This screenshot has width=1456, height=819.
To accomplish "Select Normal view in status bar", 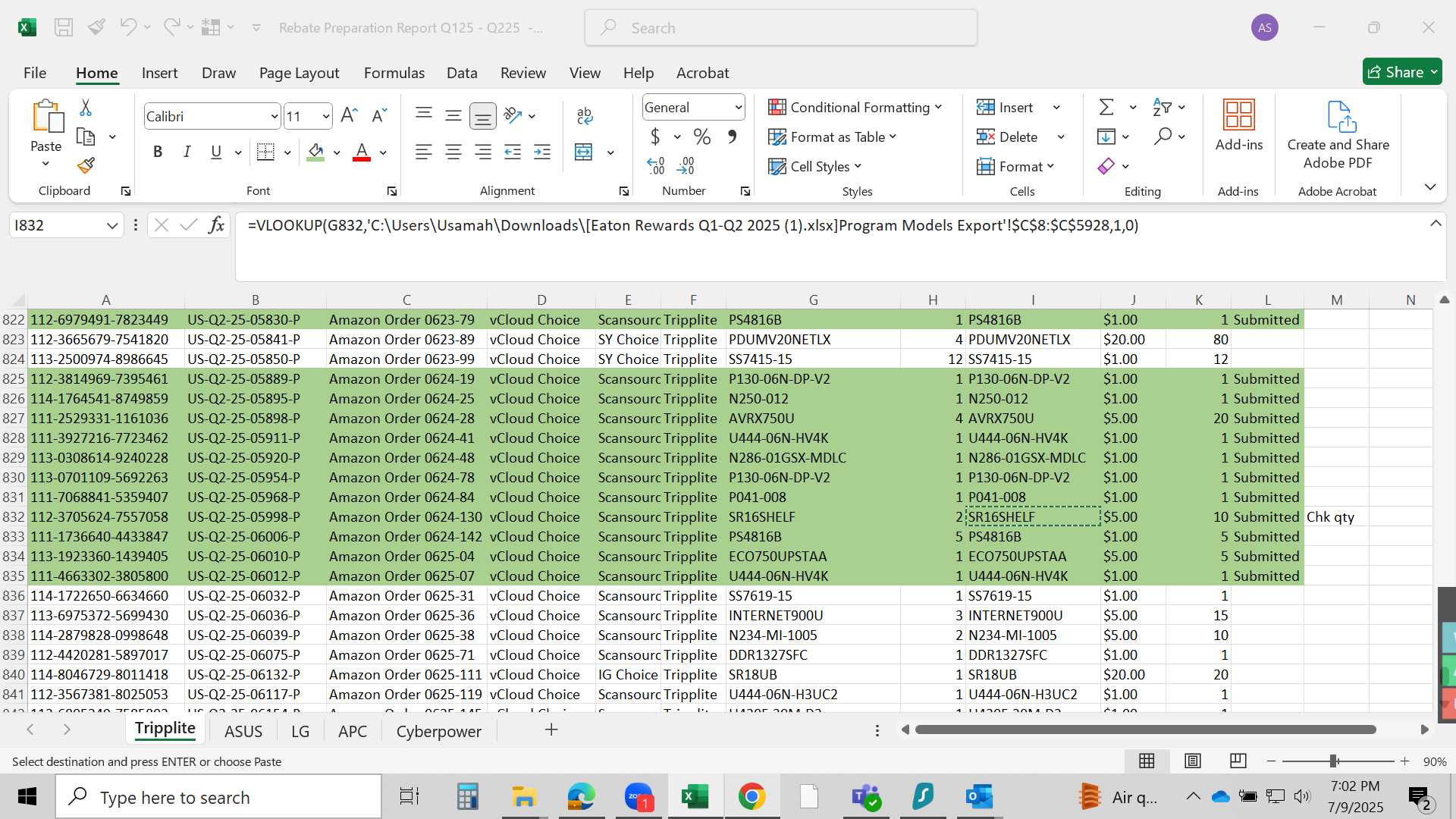I will click(1147, 761).
